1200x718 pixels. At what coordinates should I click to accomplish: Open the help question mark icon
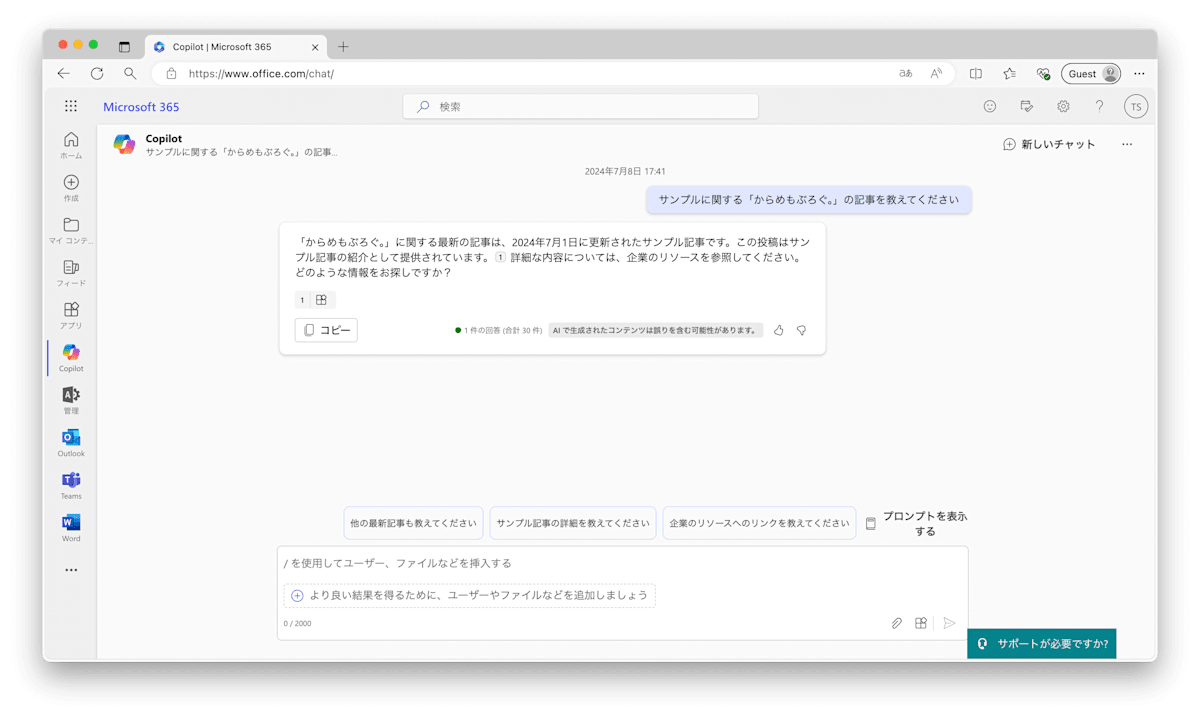tap(1099, 106)
